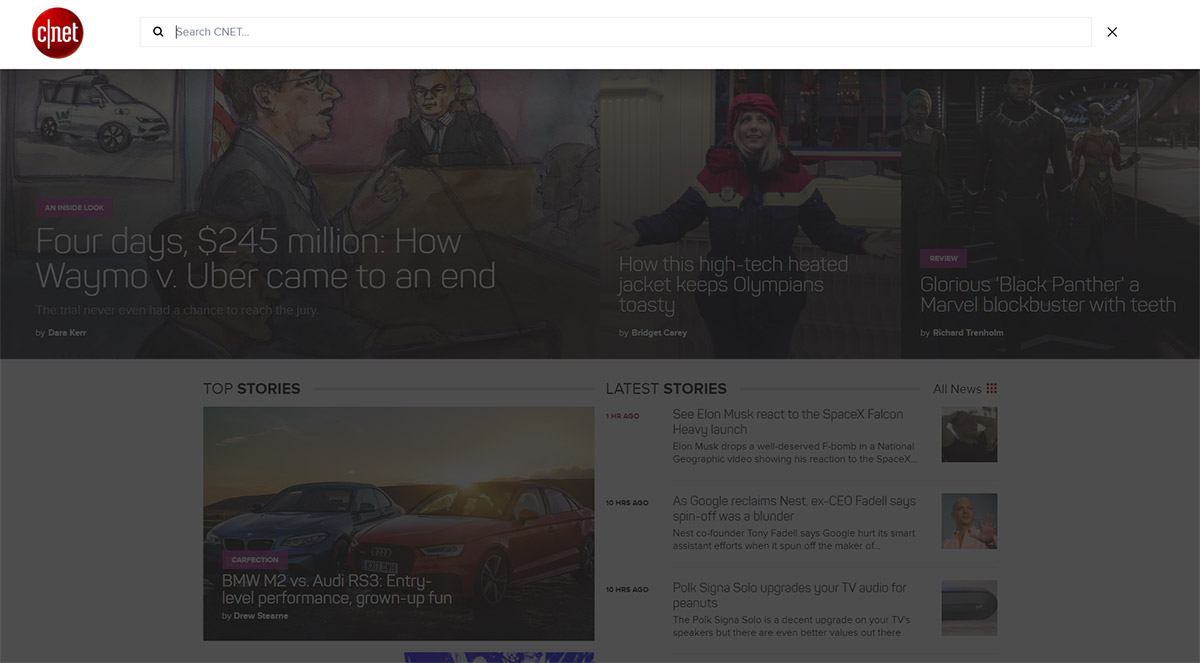
Task: Open author Dara Kerr's profile
Action: click(x=67, y=333)
